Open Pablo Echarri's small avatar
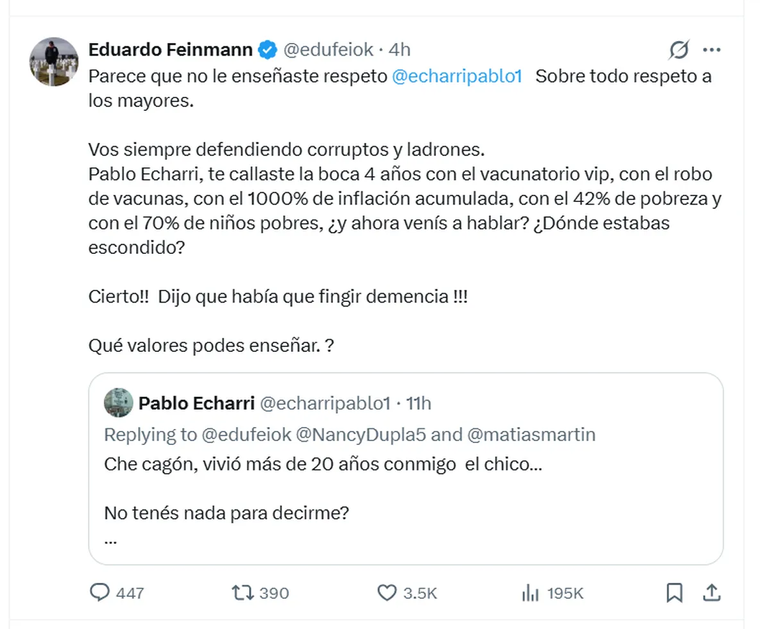The image size is (770, 629). 119,402
